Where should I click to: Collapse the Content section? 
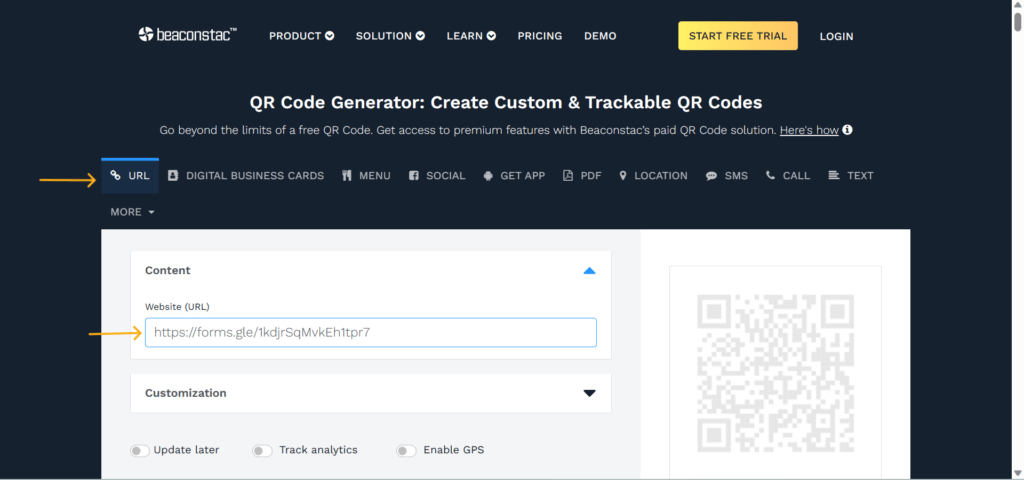(589, 270)
